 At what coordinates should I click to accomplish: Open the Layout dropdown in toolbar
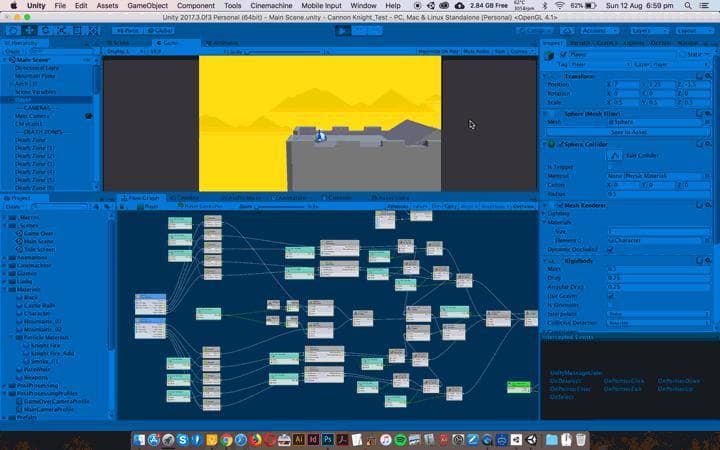[695, 30]
